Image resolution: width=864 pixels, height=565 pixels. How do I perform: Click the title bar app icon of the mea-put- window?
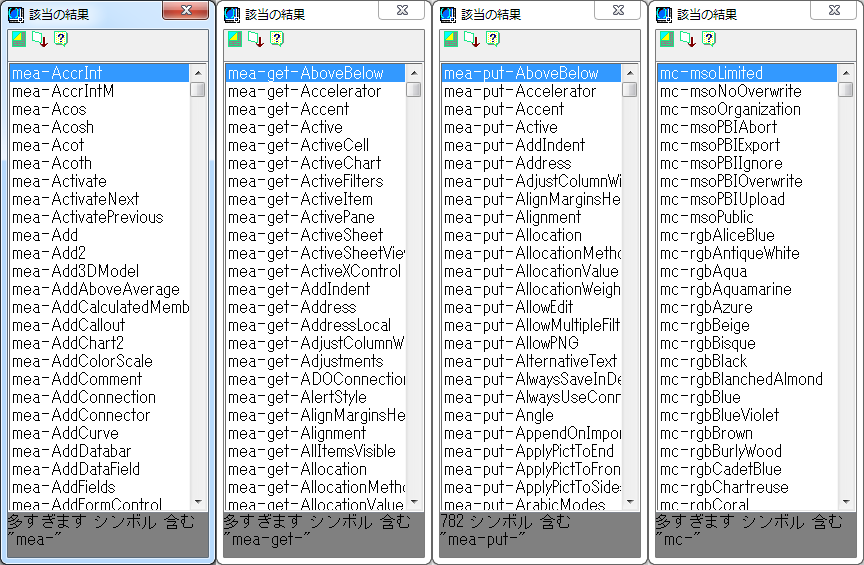[x=448, y=15]
